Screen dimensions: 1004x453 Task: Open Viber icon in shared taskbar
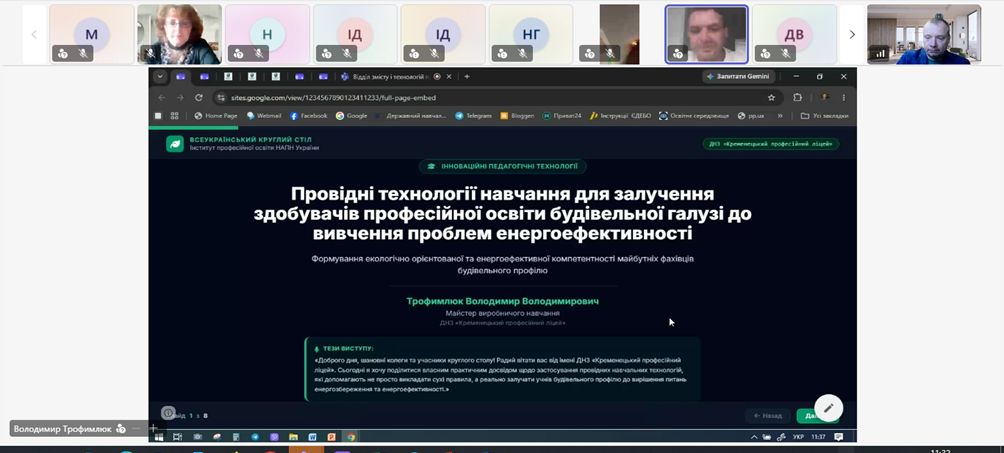click(274, 437)
